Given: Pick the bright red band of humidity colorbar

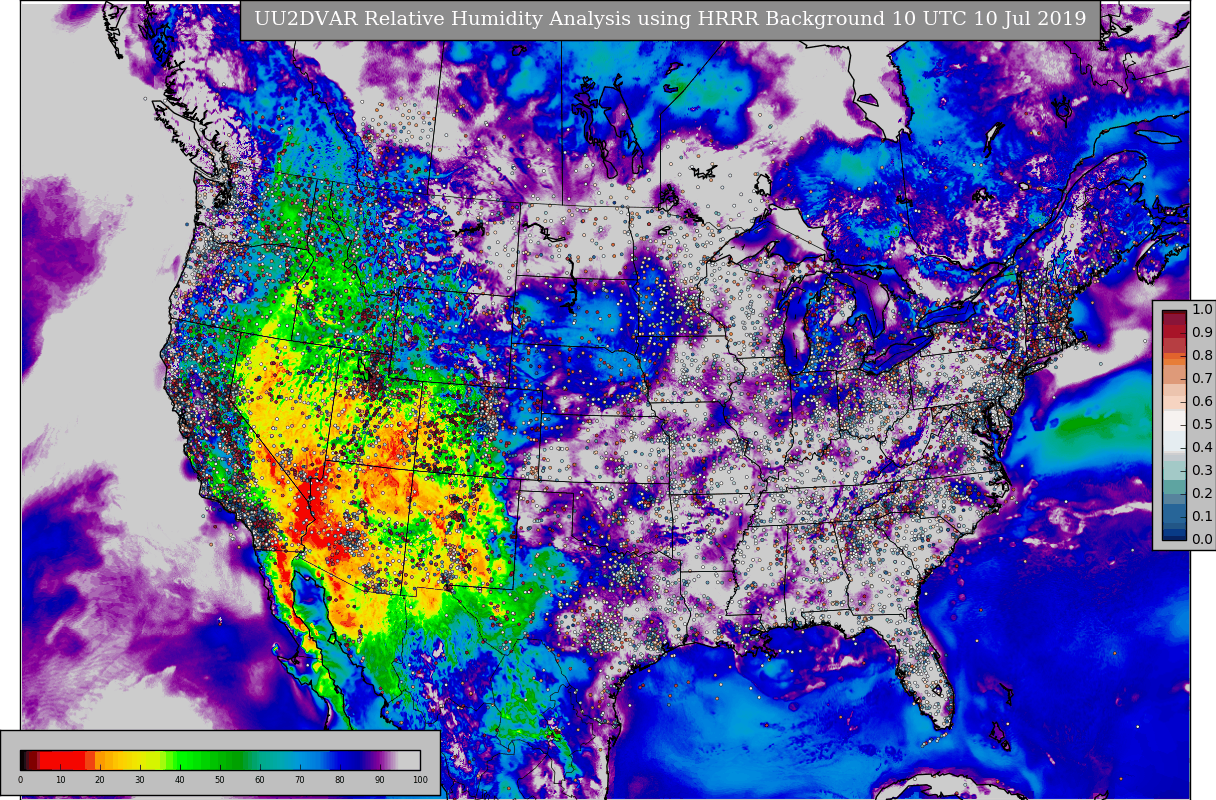Looking at the screenshot, I should [x=62, y=760].
